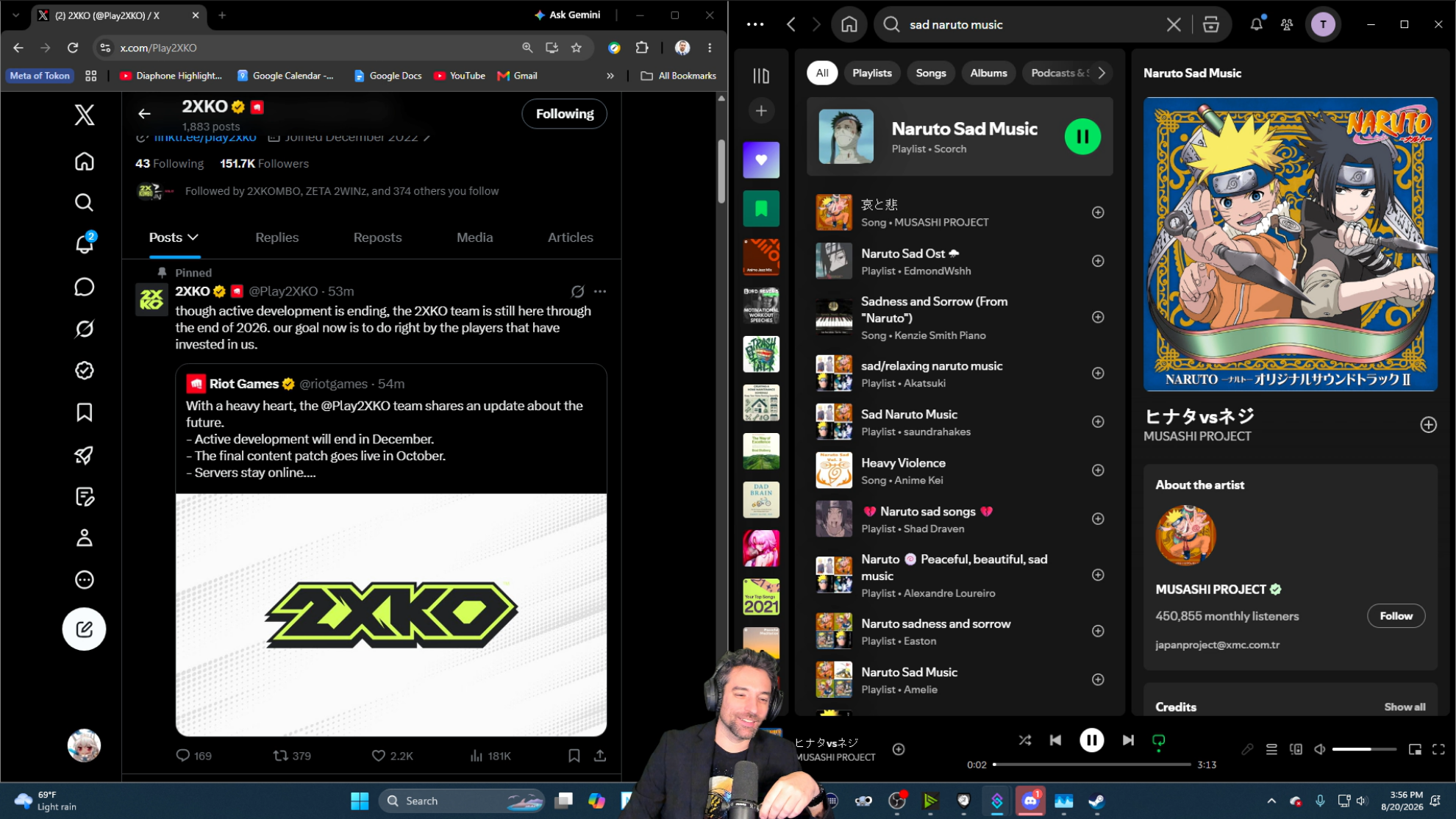Select the Playlists filter in Spotify

(871, 73)
